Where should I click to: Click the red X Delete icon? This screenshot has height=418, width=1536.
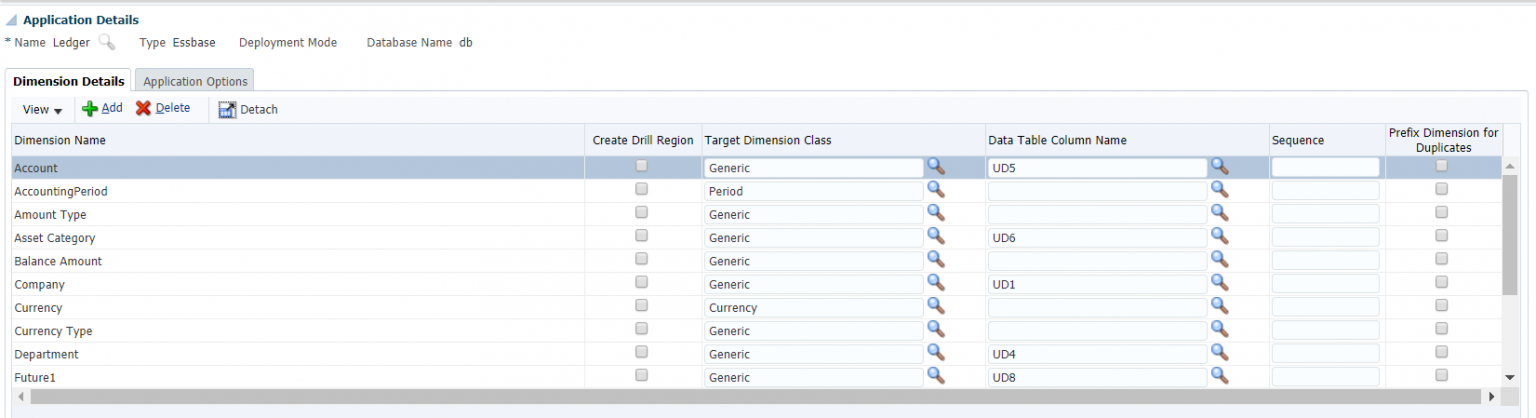(144, 108)
